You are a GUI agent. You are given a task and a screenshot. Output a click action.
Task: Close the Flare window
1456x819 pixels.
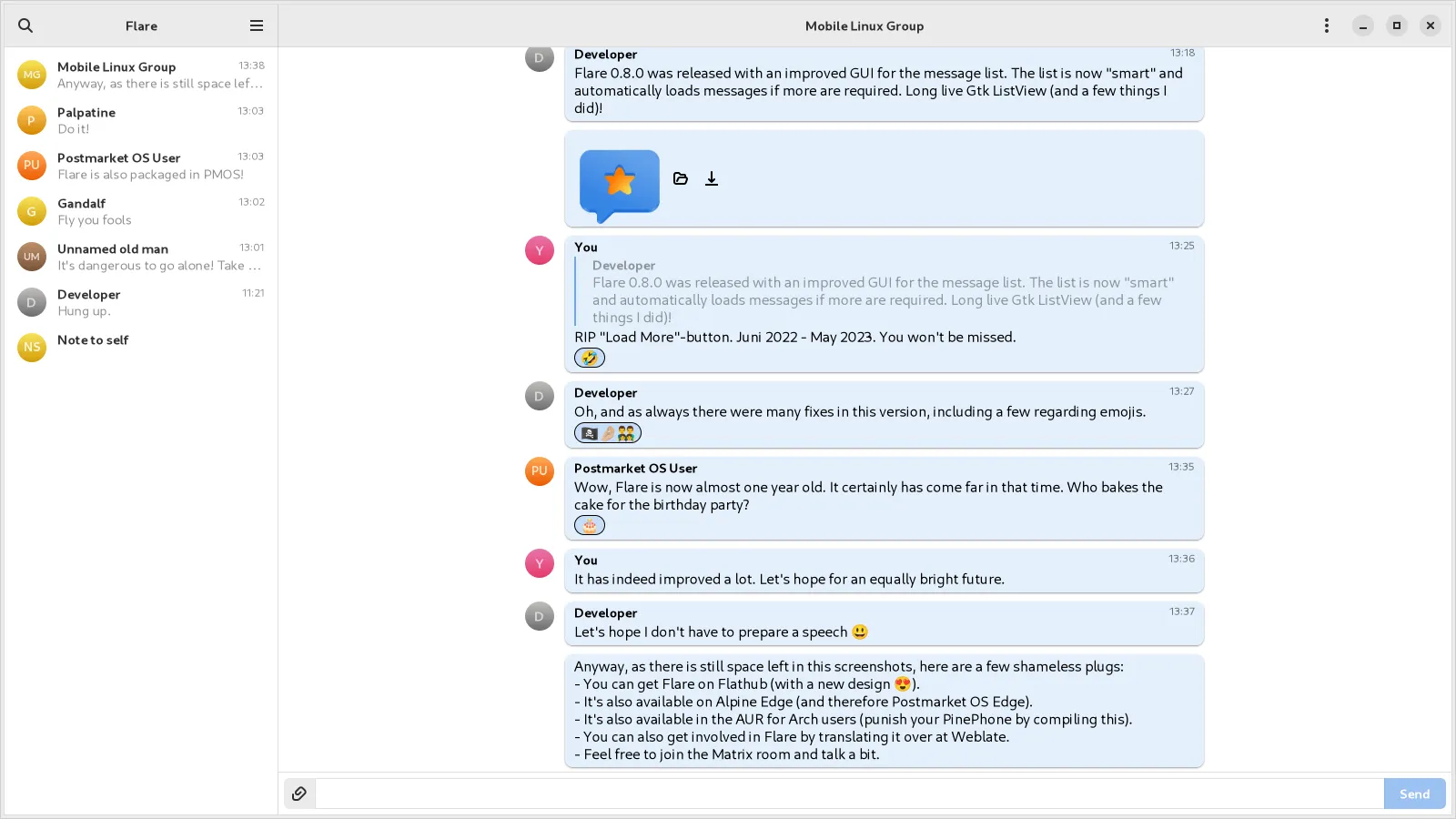[1431, 25]
